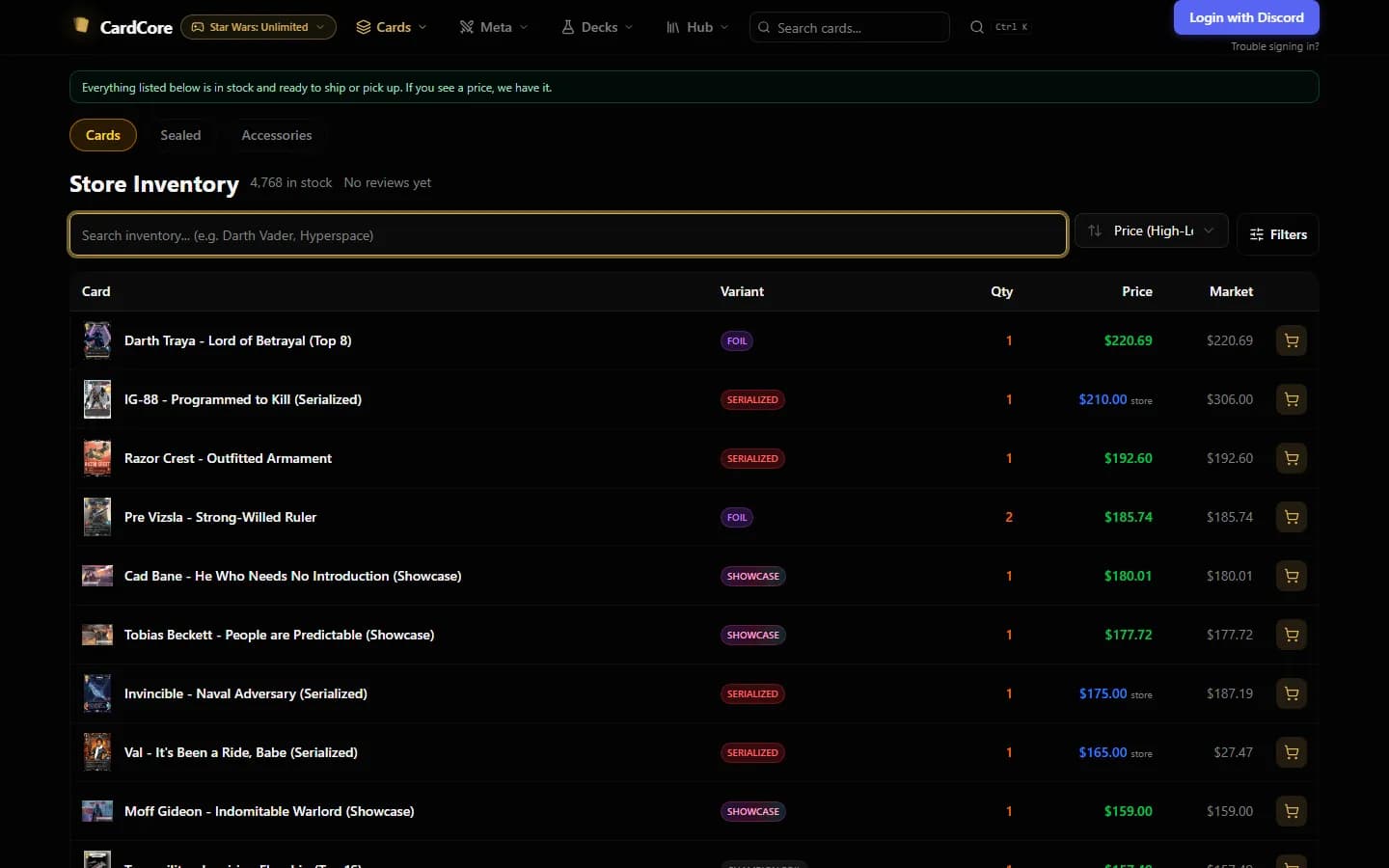Click the $27.47 market price for Val
The height and width of the screenshot is (868, 1389).
click(1234, 752)
